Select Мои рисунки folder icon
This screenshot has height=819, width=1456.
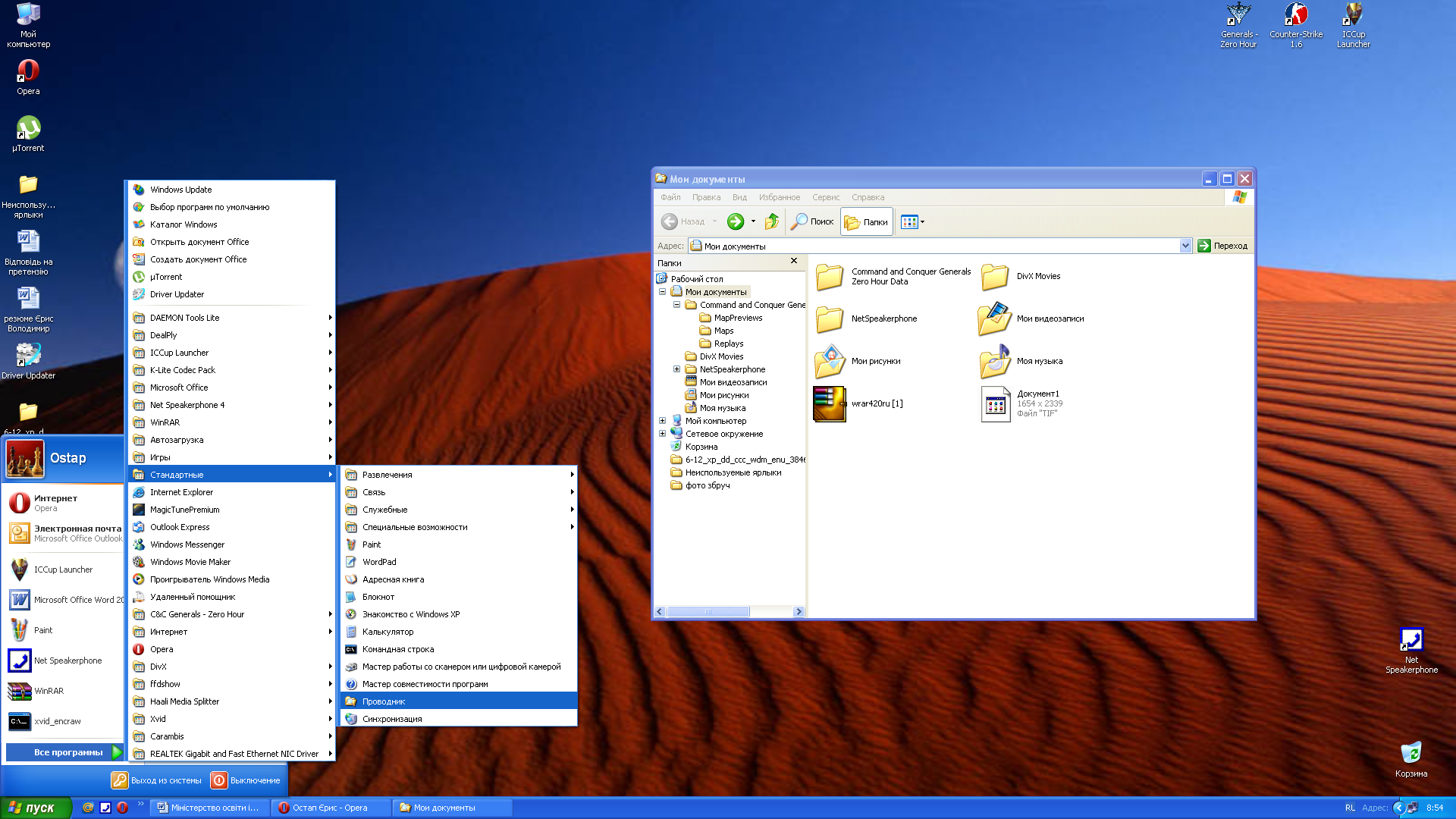click(830, 362)
